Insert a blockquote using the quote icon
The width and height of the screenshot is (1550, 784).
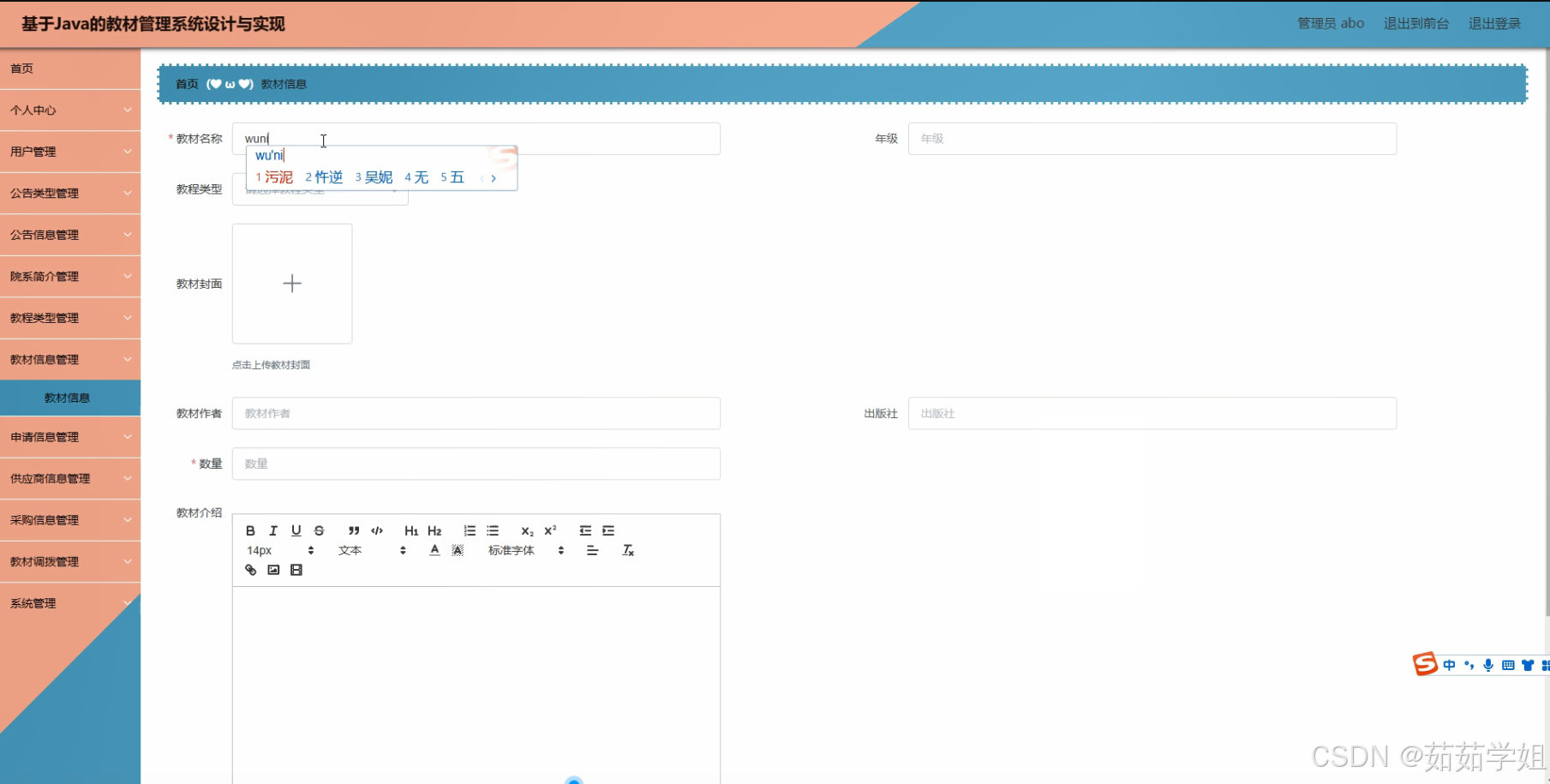point(353,530)
